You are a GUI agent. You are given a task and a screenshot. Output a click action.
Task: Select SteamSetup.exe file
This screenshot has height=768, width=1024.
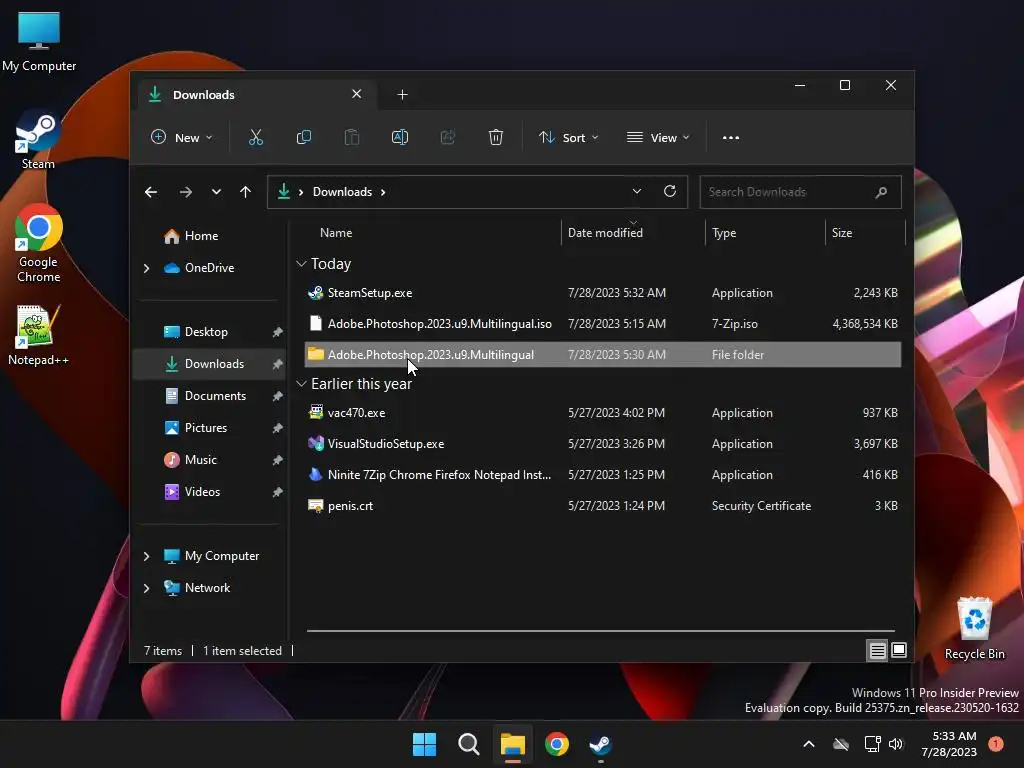[603, 293]
